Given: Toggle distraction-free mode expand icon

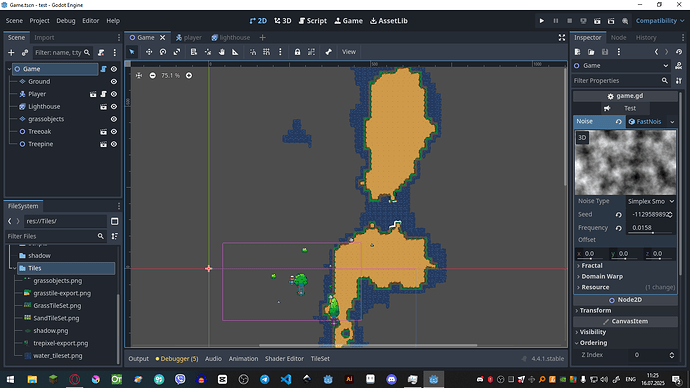Looking at the screenshot, I should pyautogui.click(x=562, y=38).
